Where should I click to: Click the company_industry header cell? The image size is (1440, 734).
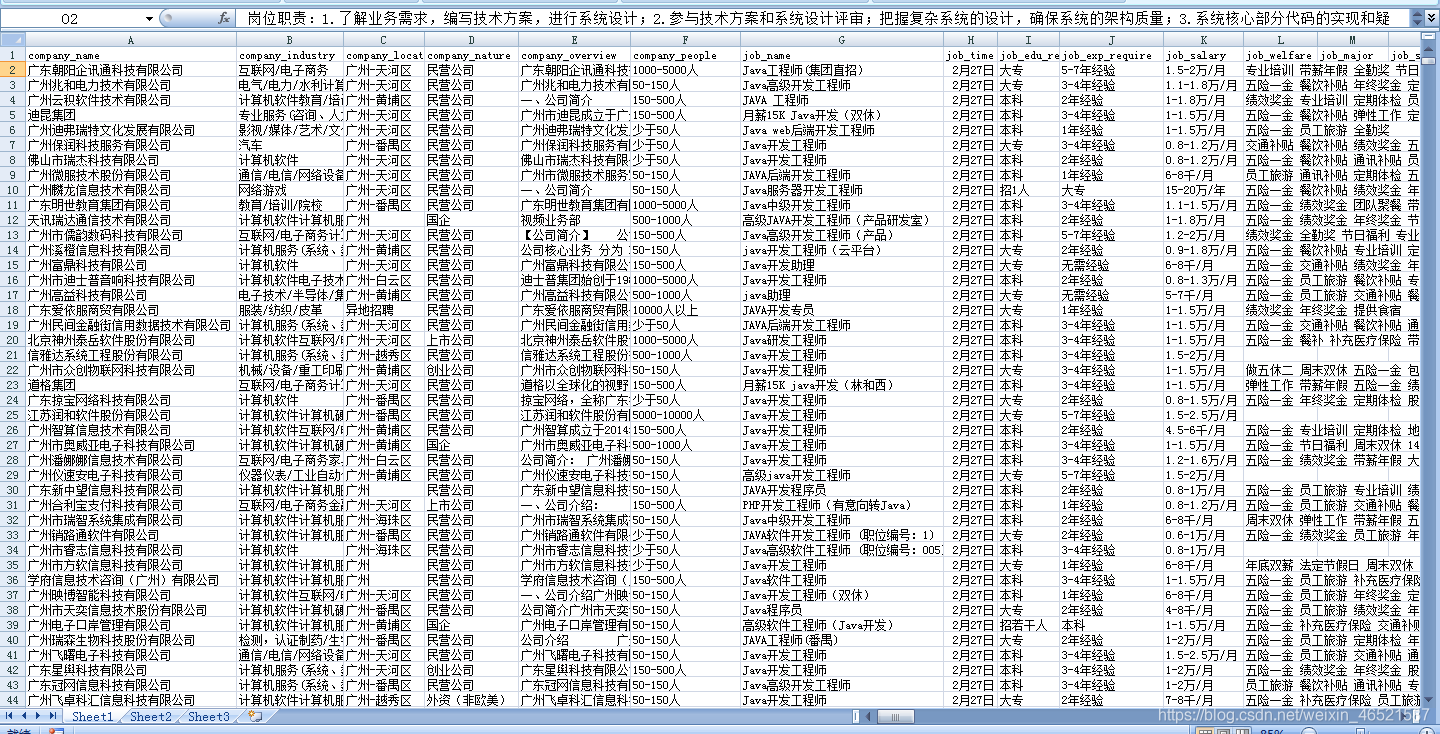click(290, 55)
